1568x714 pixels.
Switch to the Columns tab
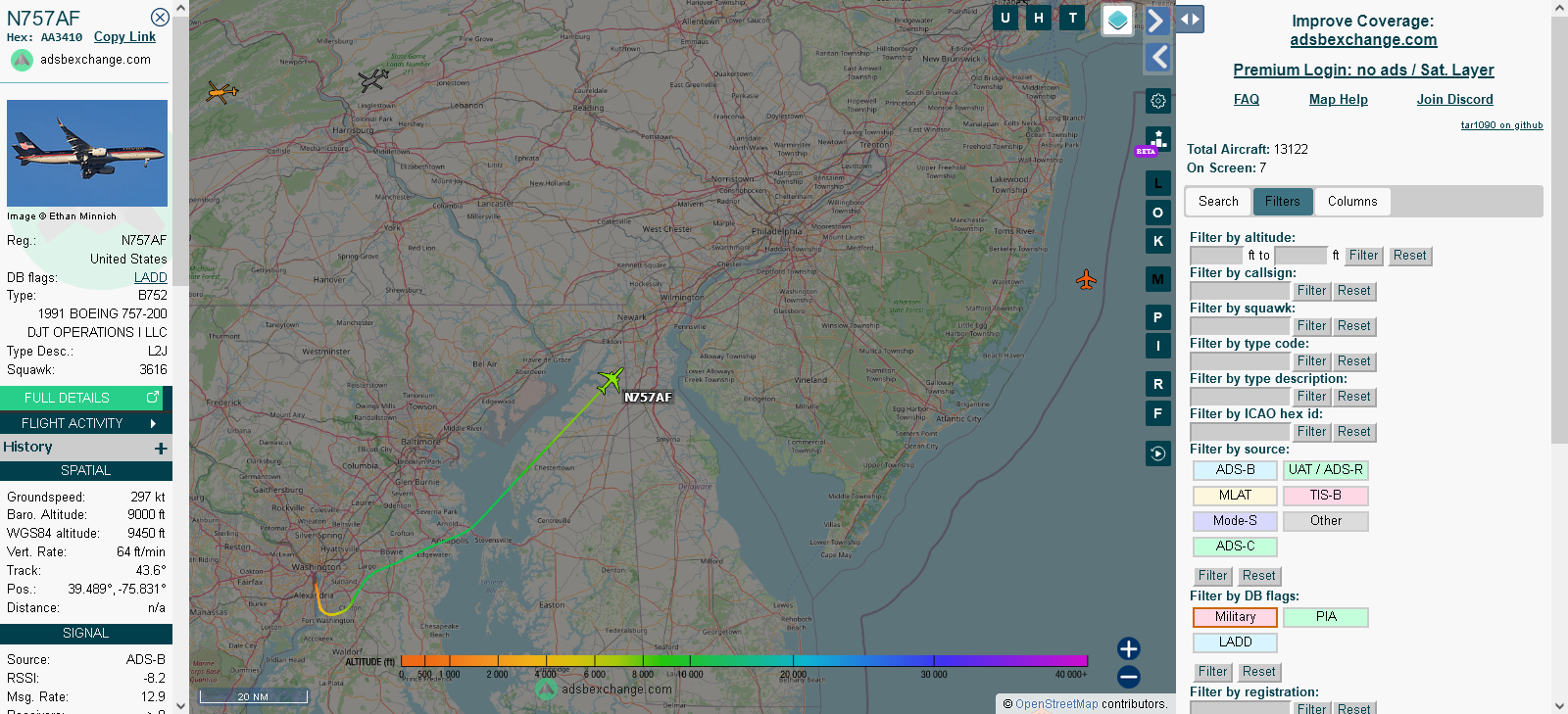tap(1352, 202)
